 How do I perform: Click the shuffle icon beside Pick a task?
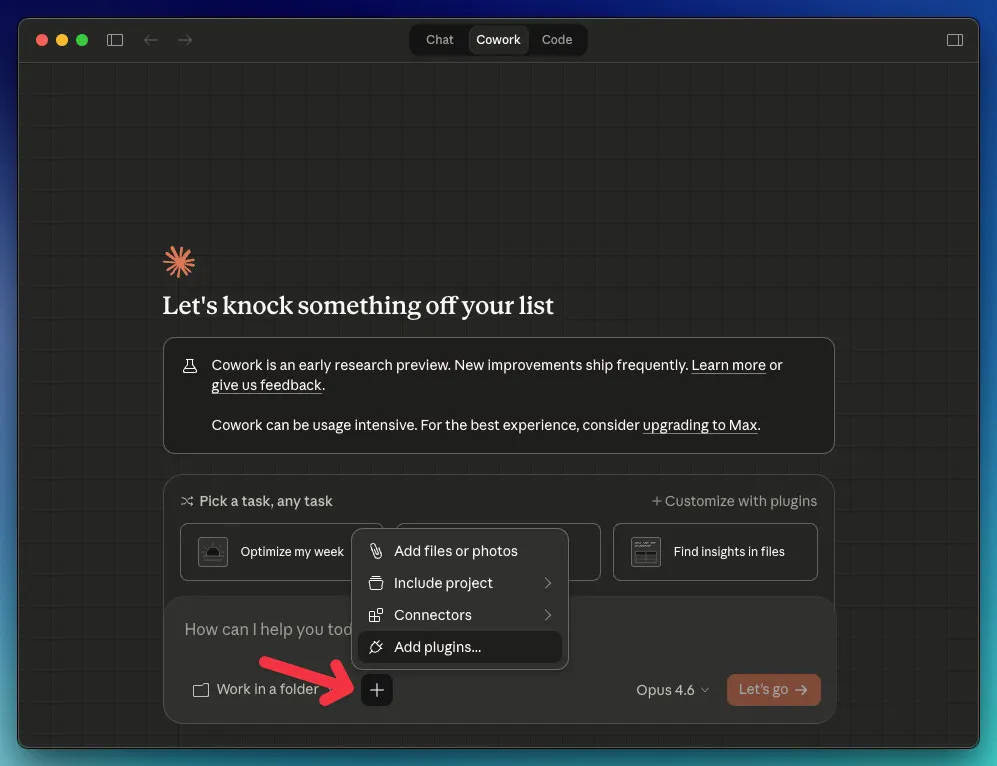click(x=187, y=501)
